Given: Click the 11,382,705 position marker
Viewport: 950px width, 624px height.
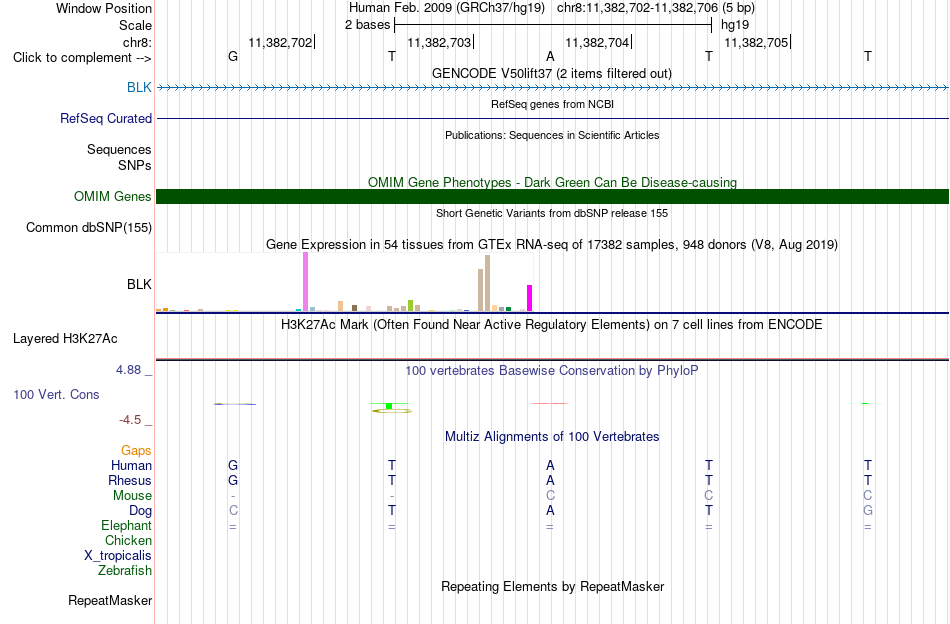Looking at the screenshot, I should (x=756, y=42).
